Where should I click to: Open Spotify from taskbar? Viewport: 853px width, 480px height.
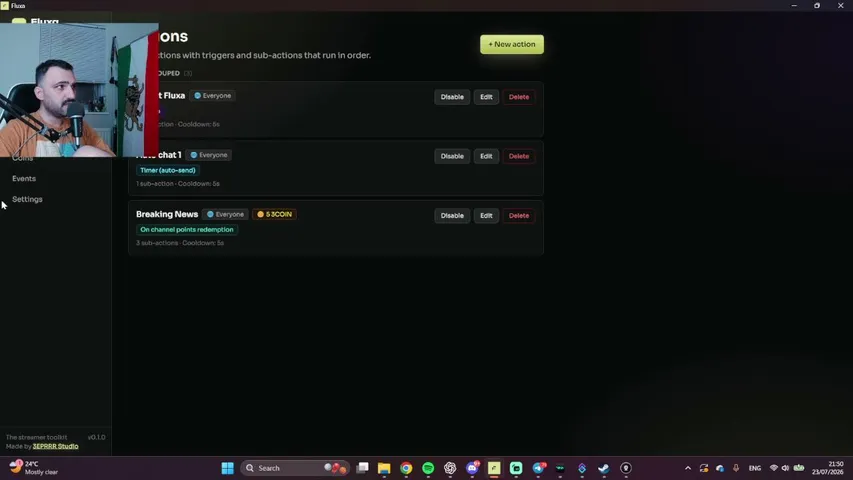pyautogui.click(x=428, y=468)
